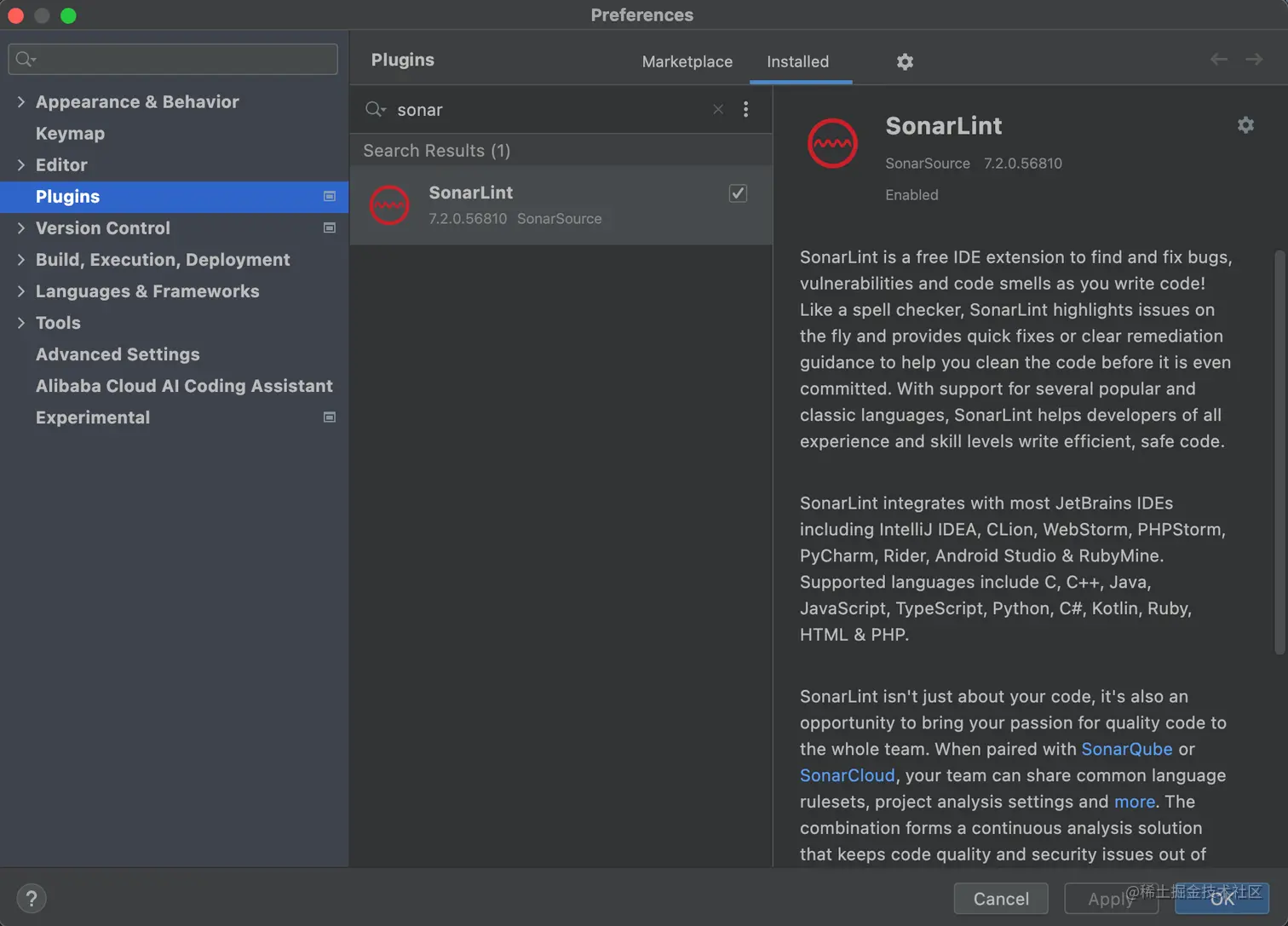Open Advanced Settings page
The height and width of the screenshot is (926, 1288).
118,354
